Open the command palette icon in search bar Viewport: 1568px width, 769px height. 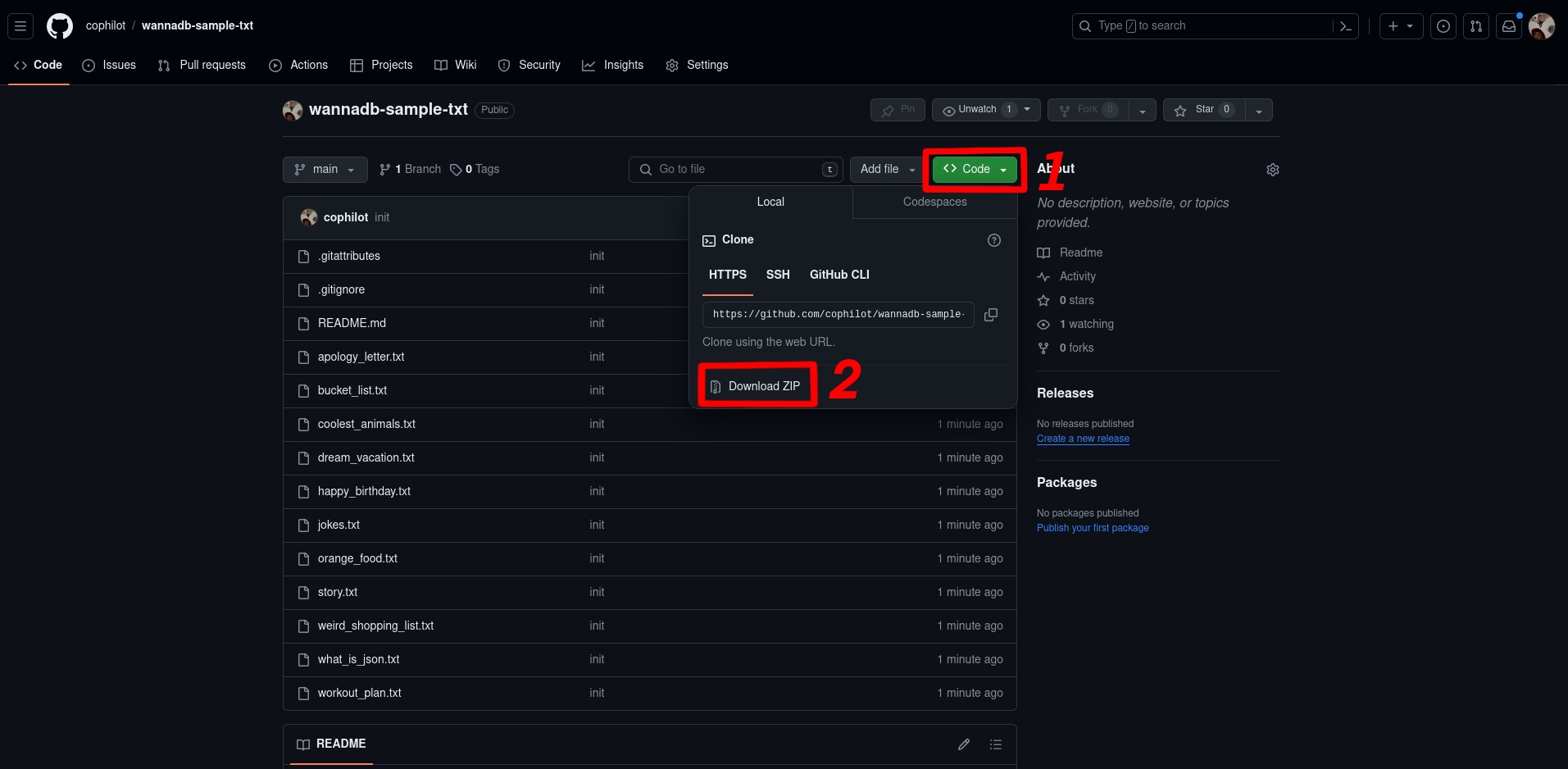coord(1345,26)
